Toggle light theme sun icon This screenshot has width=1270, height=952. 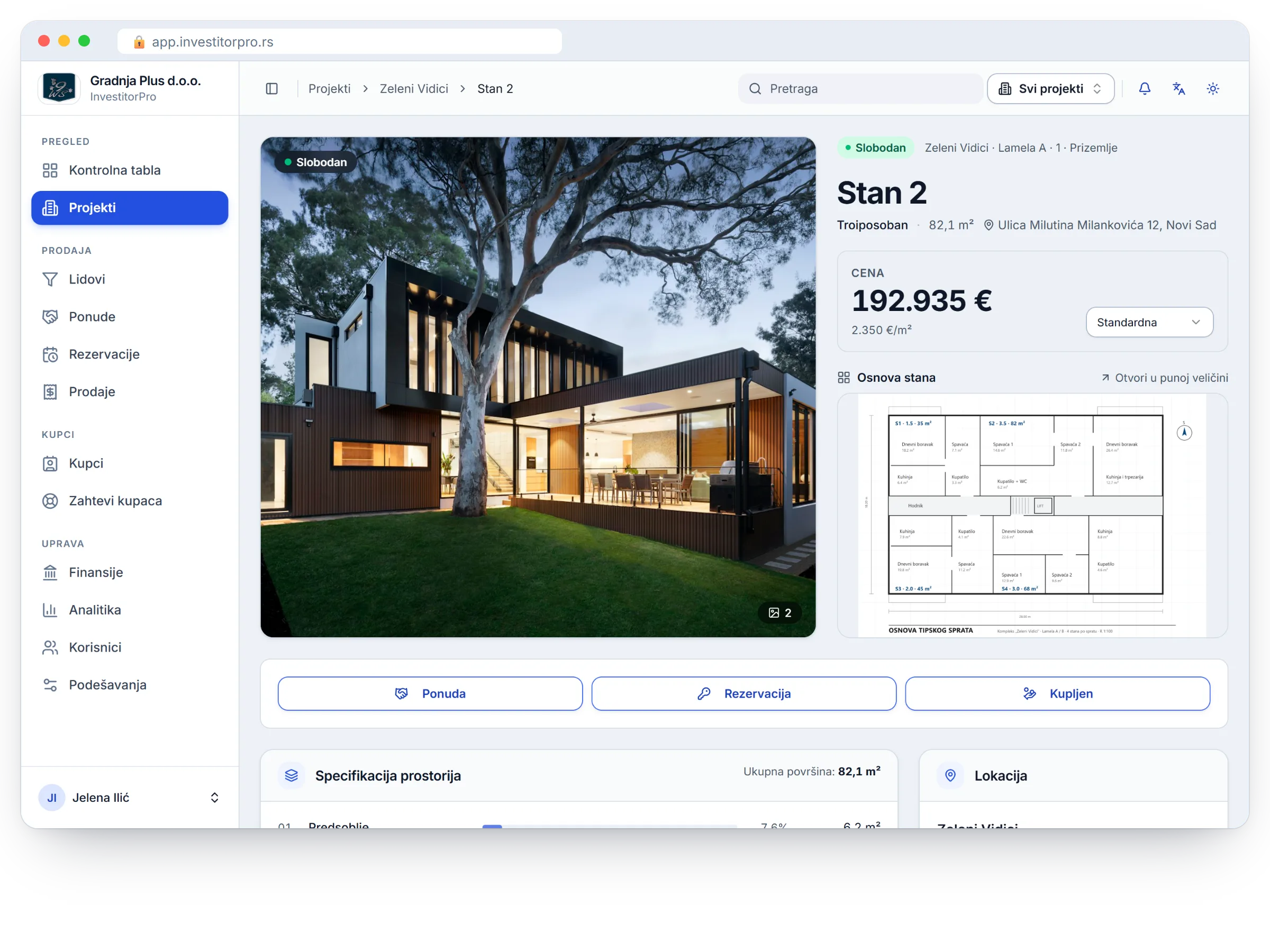pos(1213,88)
